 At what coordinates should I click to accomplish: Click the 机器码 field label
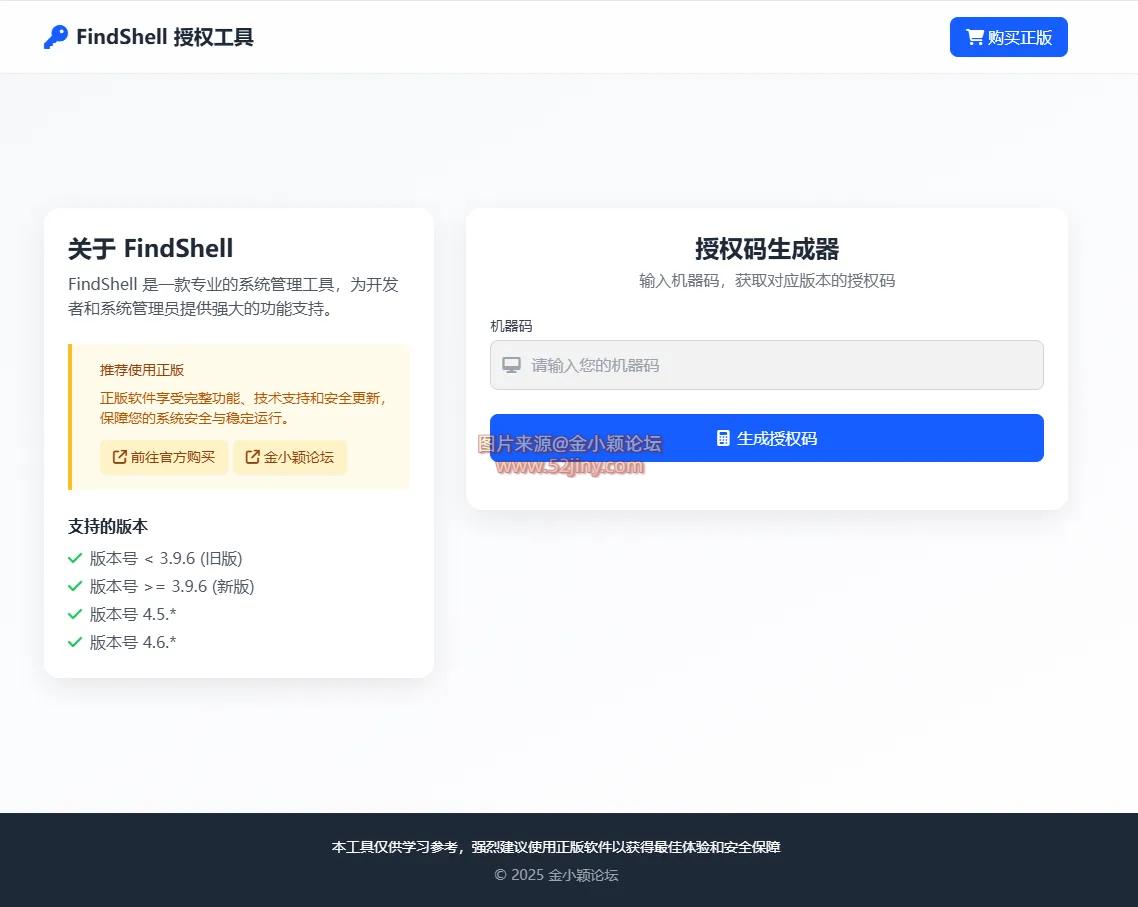pos(511,326)
